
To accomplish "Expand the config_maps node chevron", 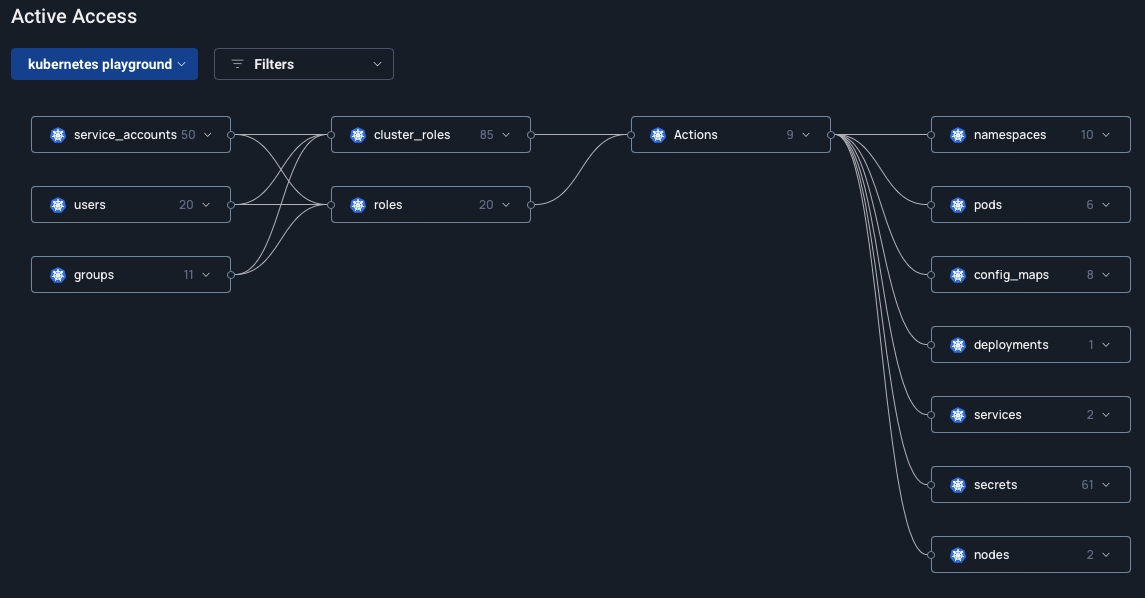I will tap(1106, 275).
